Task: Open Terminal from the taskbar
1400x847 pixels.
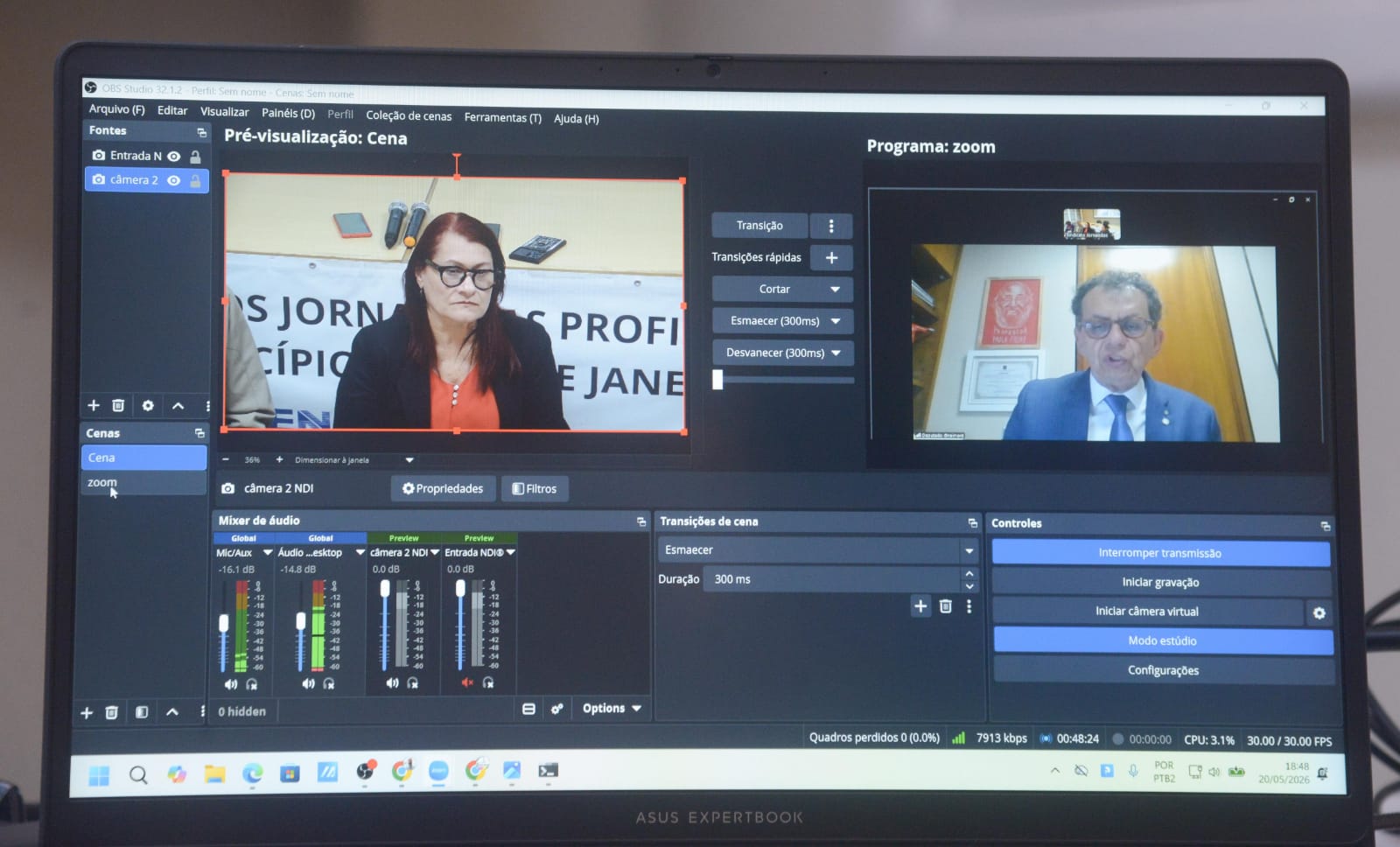Action: [548, 771]
